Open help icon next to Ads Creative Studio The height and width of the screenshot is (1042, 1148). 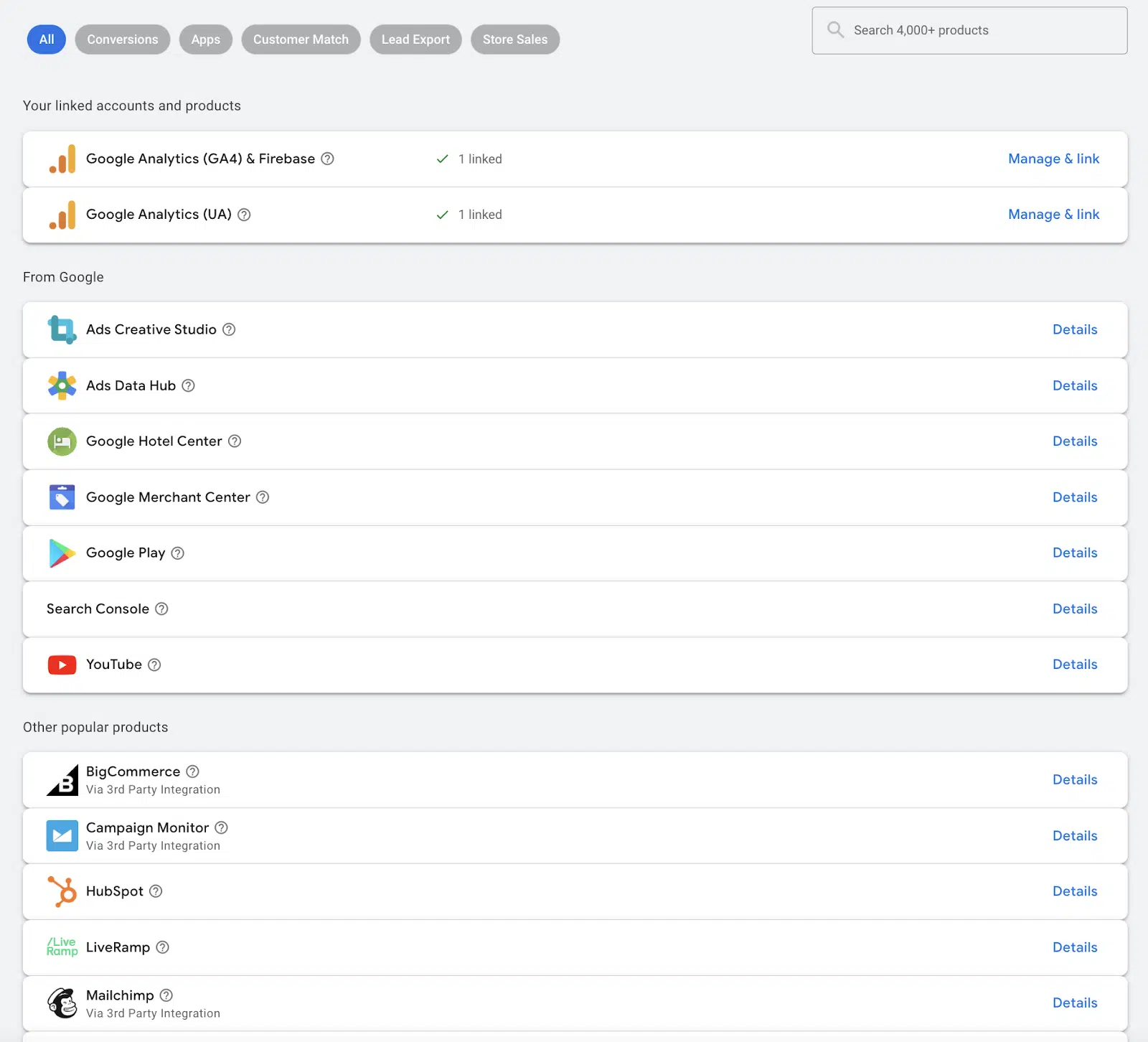click(x=229, y=329)
